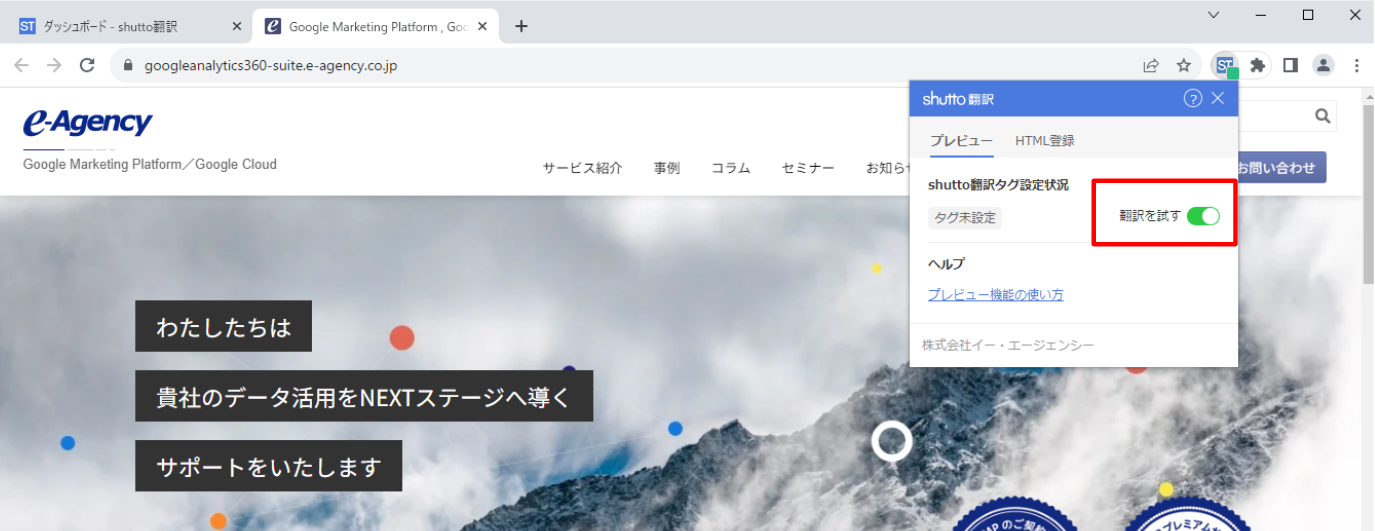Toggle the Chrome side panel icon
Image resolution: width=1375 pixels, height=531 pixels.
(1291, 65)
